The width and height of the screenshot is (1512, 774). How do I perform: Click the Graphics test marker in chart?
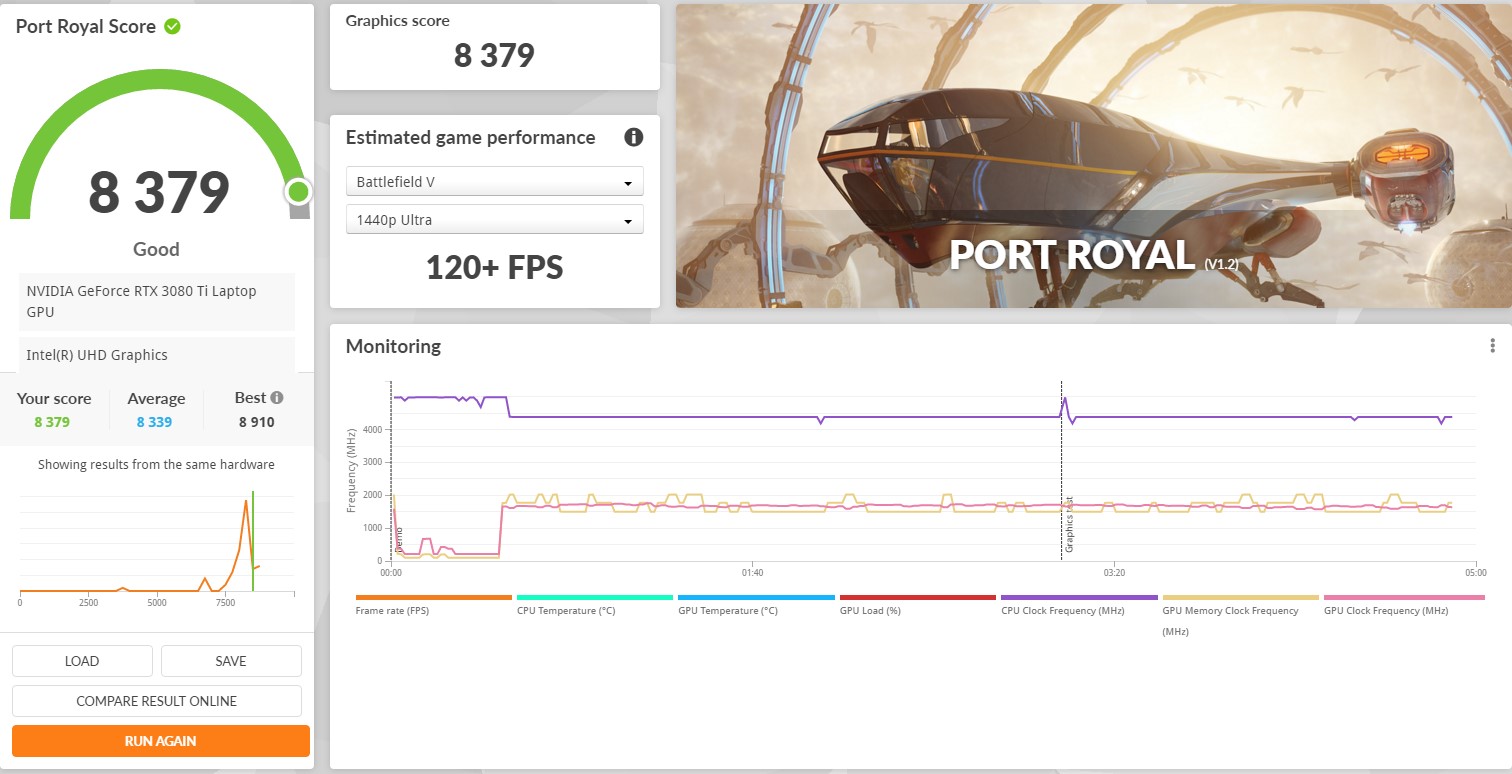(1068, 525)
